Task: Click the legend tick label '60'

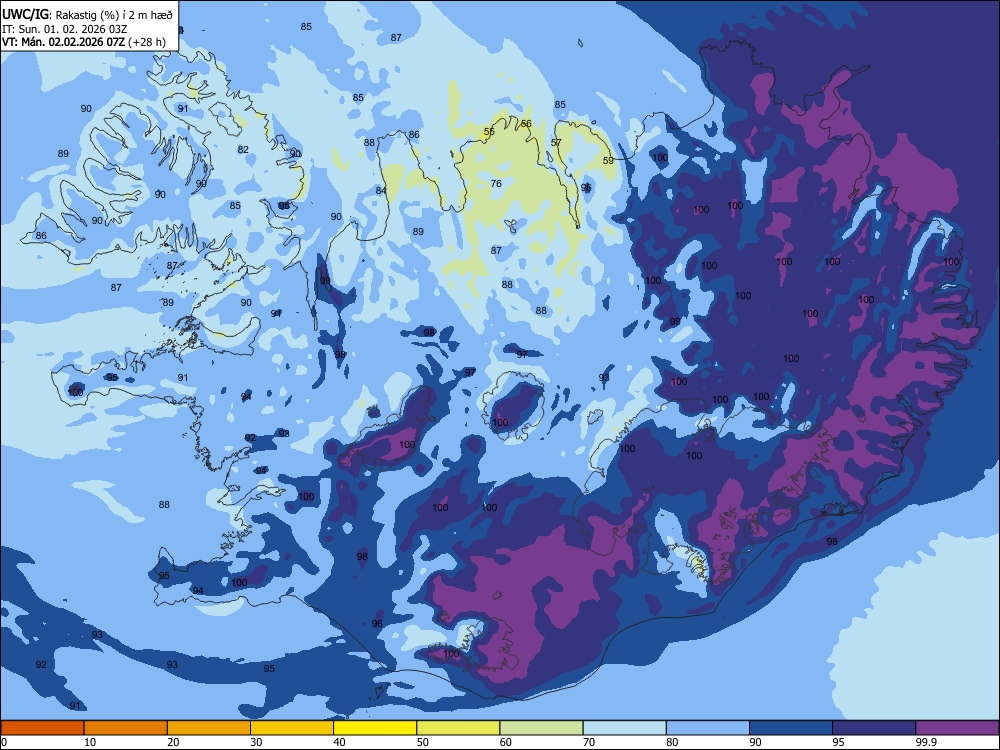Action: [506, 742]
